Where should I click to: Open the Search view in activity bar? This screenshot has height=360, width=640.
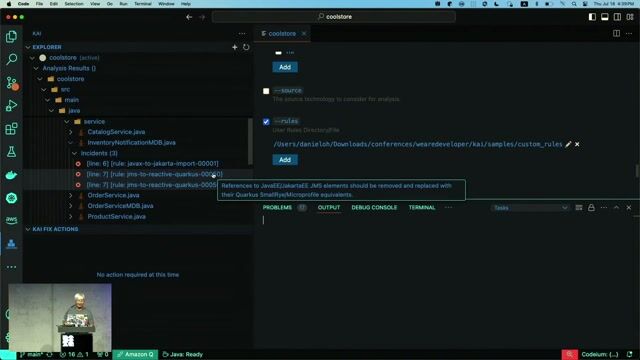(x=11, y=60)
